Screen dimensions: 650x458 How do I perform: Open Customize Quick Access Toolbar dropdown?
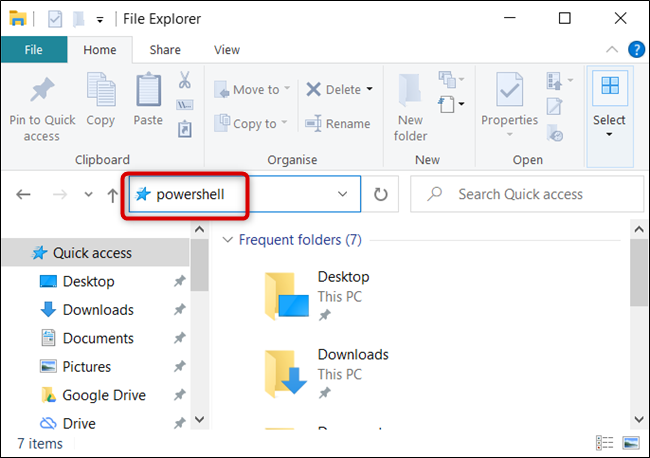tap(100, 19)
